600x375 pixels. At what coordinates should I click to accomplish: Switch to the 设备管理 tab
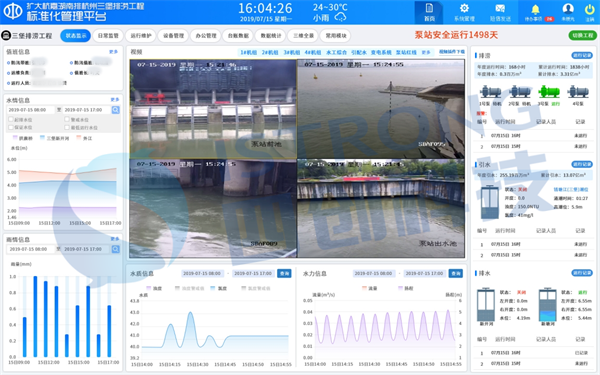(174, 36)
